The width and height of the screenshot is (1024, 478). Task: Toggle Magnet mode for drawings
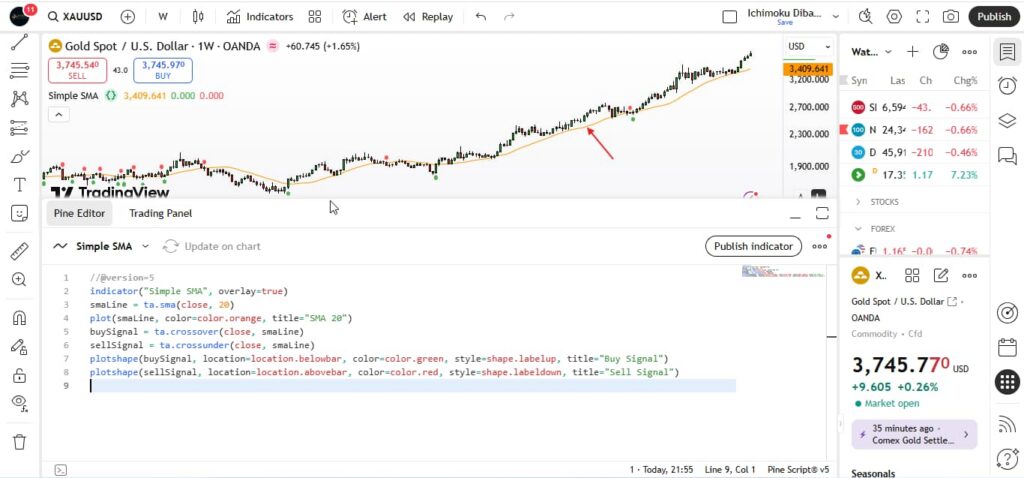click(x=19, y=318)
